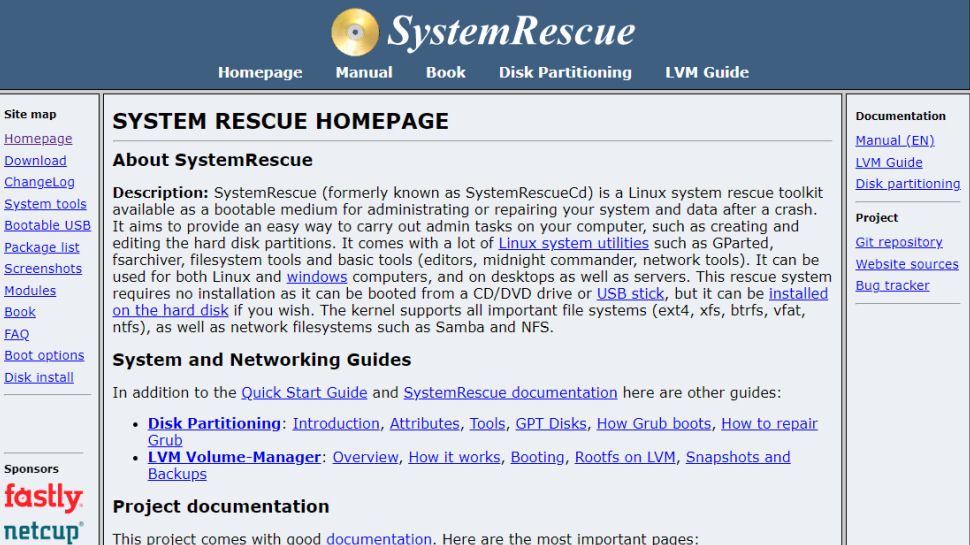Open the netcup sponsor logo

(x=43, y=532)
